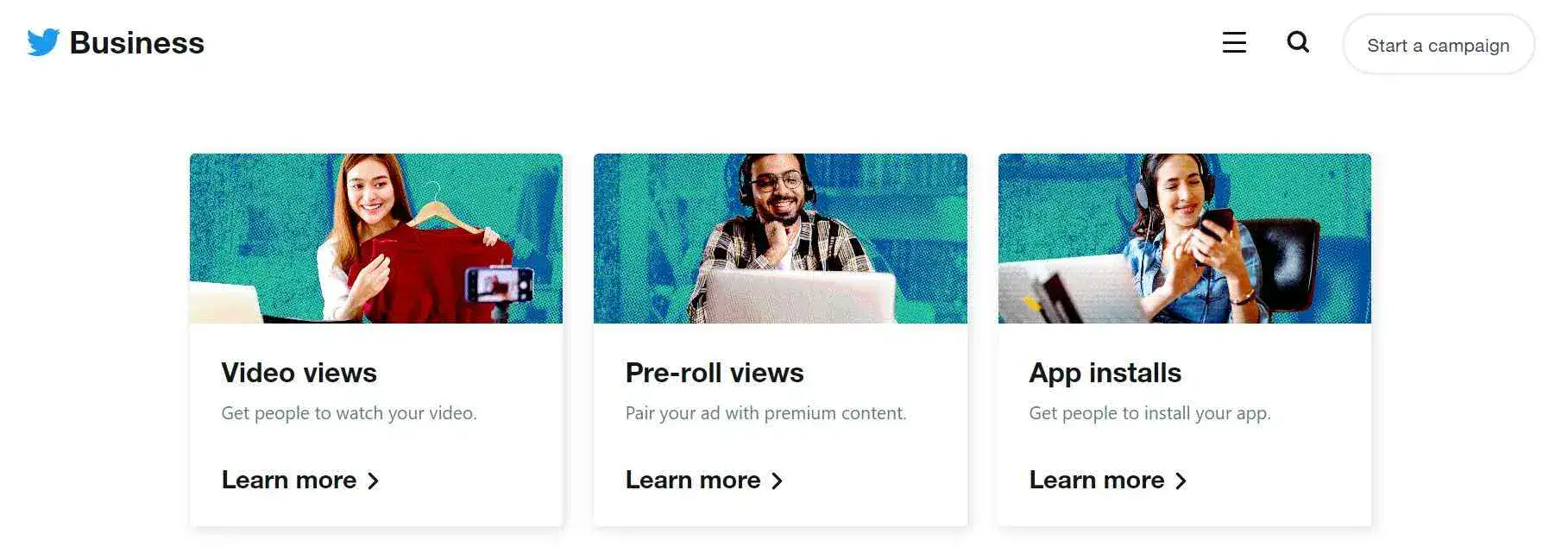
Task: Click the chevron arrow in Pre-roll views card
Action: (777, 481)
